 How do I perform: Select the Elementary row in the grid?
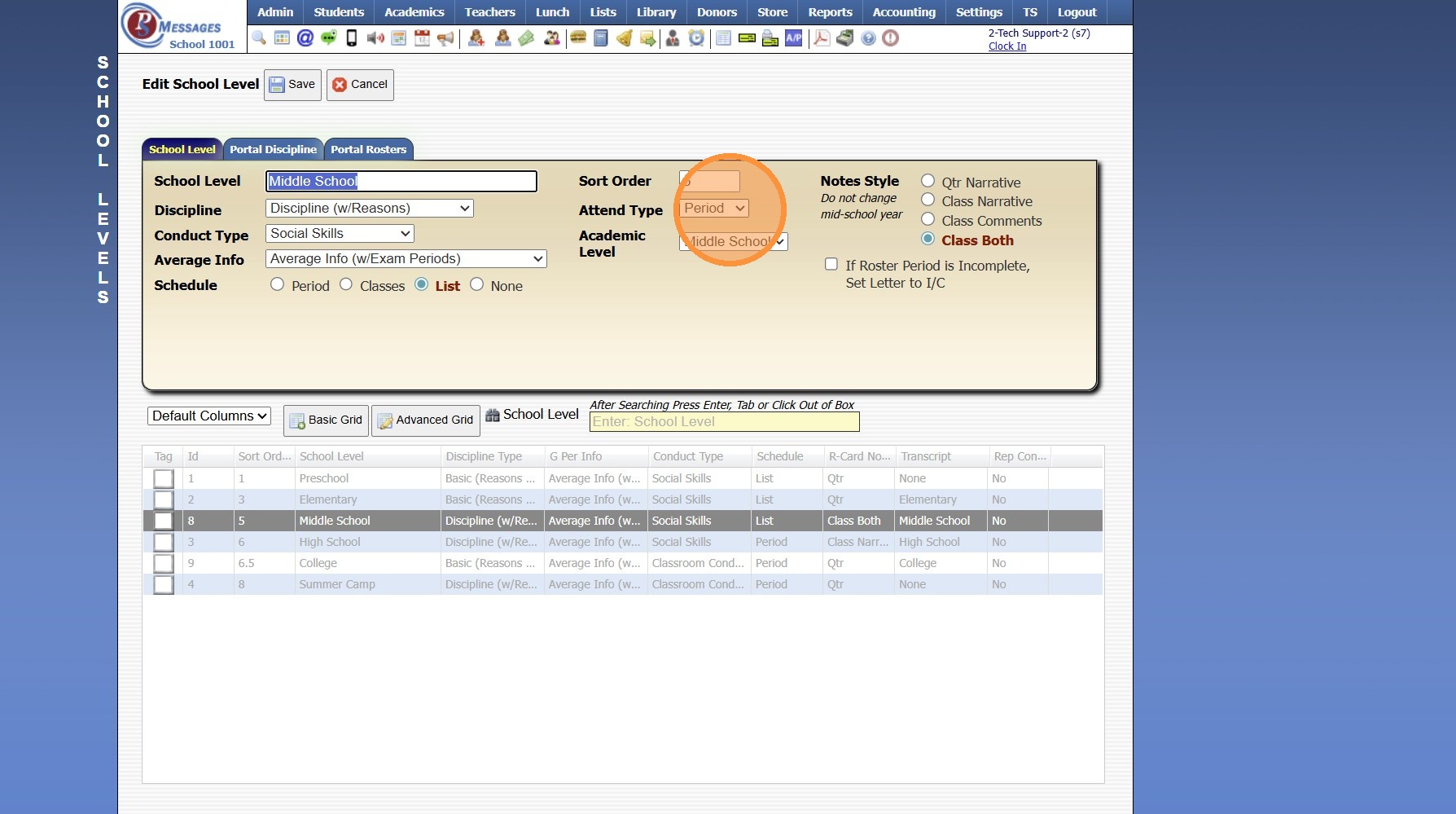623,500
